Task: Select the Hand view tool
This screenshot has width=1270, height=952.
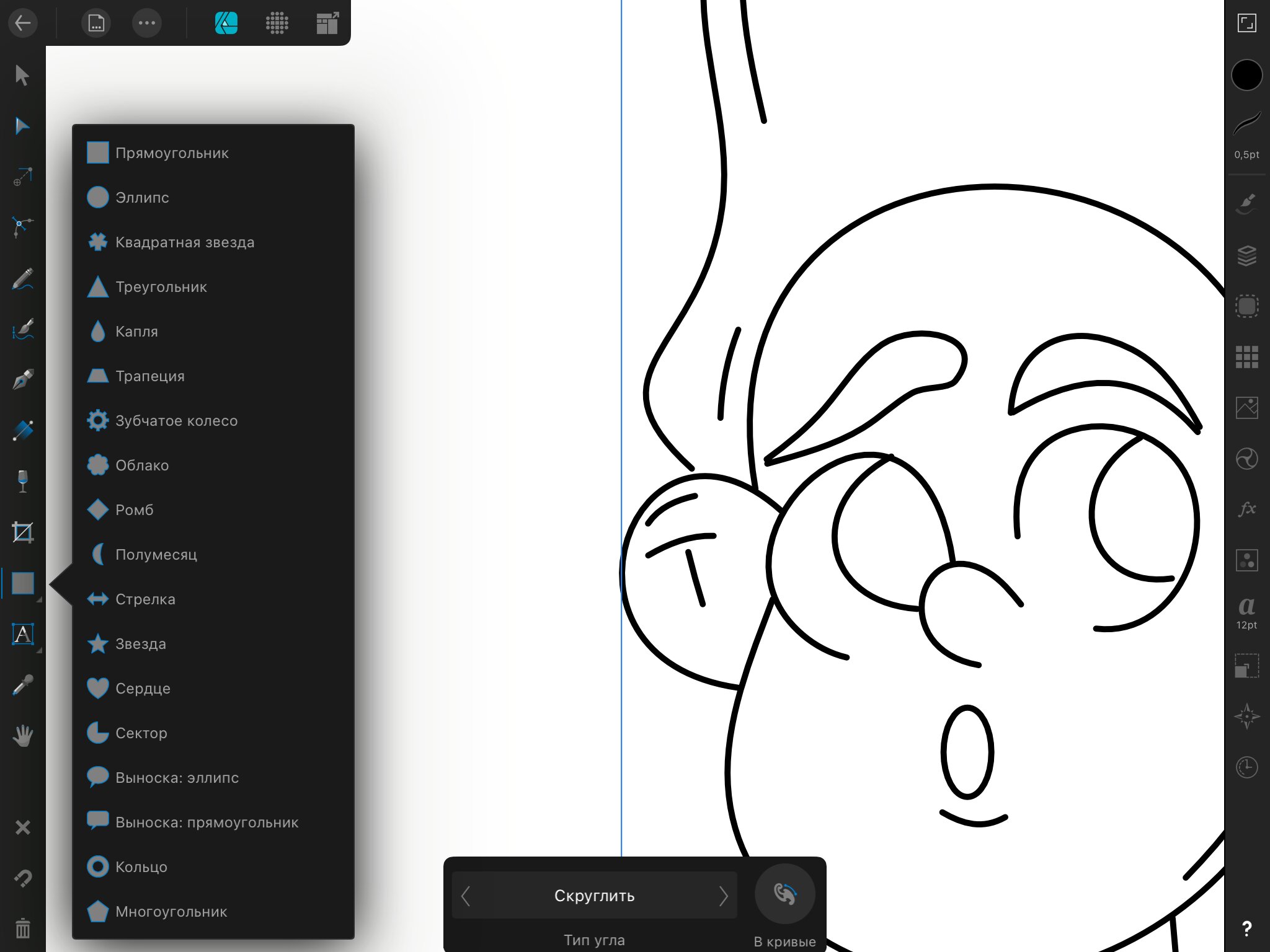Action: point(22,736)
